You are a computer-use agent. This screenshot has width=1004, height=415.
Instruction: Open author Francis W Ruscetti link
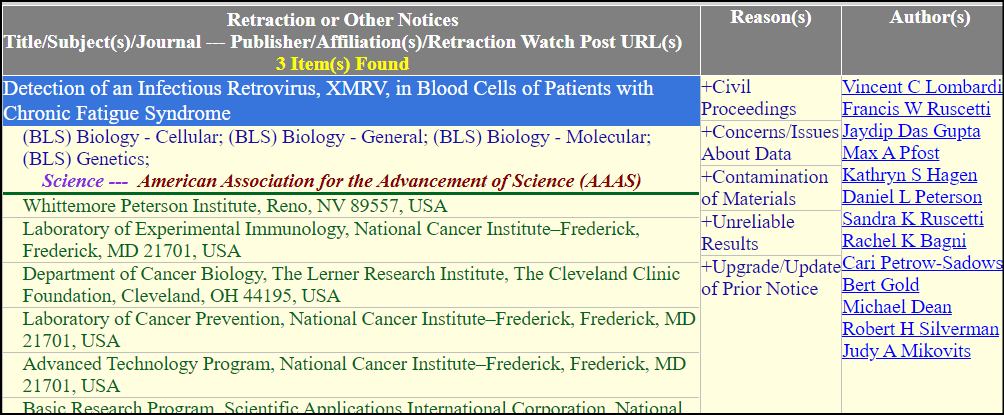[x=916, y=109]
